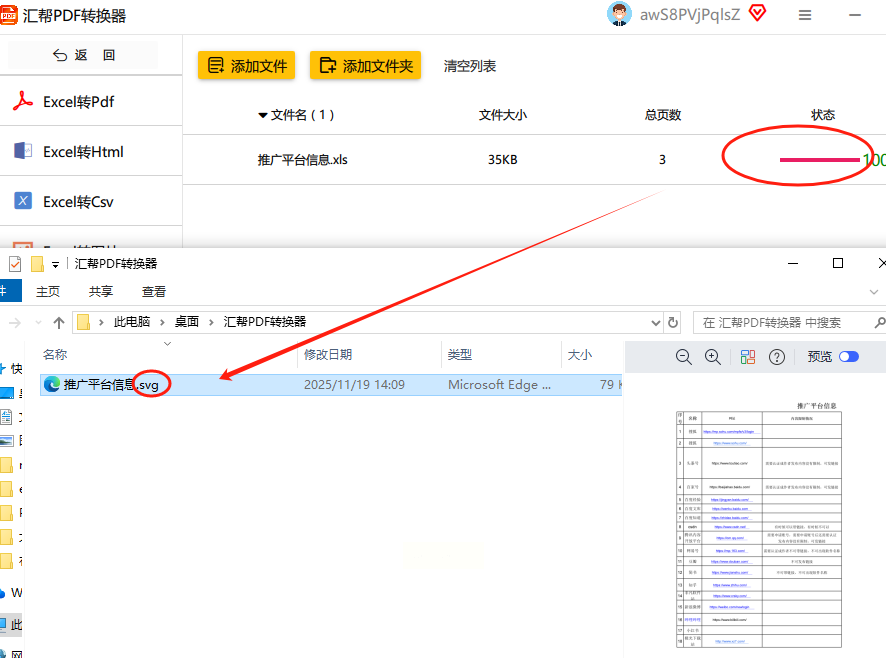Screen dimensions: 886x658
Task: Click the 推广平台信息 preview thumbnail
Action: pos(758,525)
